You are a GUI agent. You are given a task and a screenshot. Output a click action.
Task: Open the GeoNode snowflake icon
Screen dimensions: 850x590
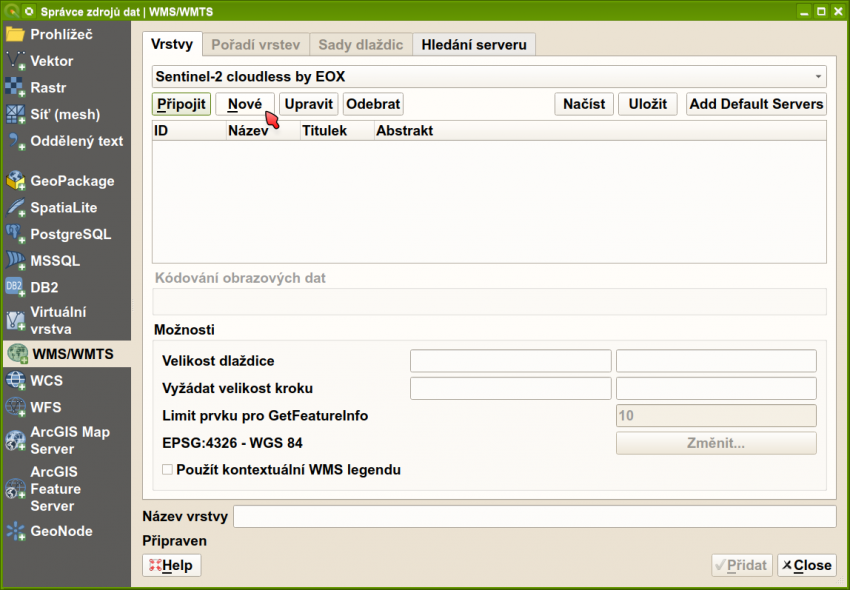[15, 532]
